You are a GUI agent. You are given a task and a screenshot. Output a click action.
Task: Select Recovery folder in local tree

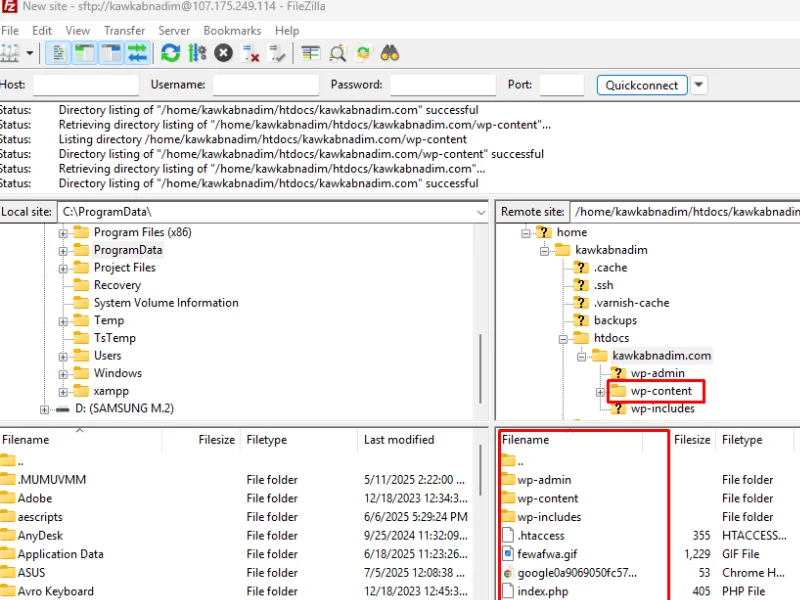point(117,285)
